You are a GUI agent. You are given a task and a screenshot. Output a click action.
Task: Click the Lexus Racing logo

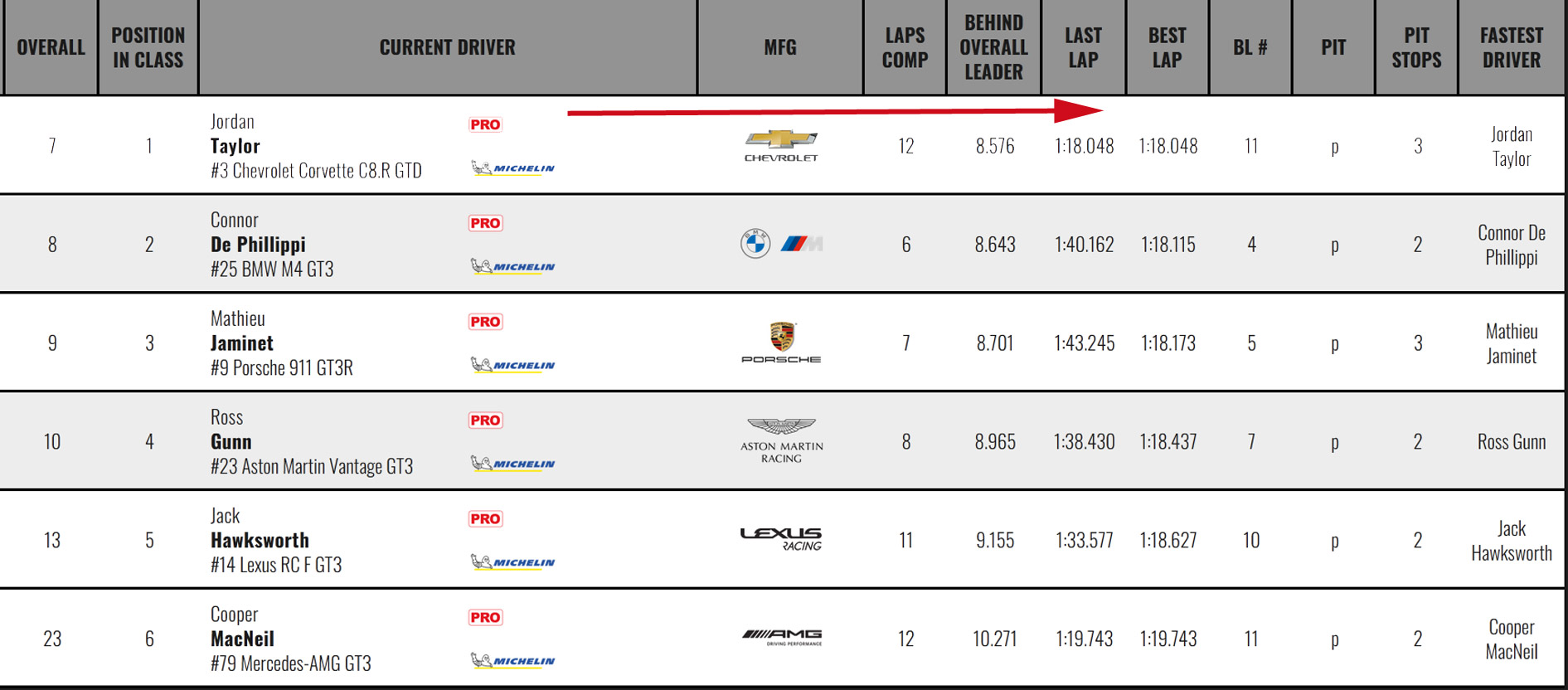781,539
